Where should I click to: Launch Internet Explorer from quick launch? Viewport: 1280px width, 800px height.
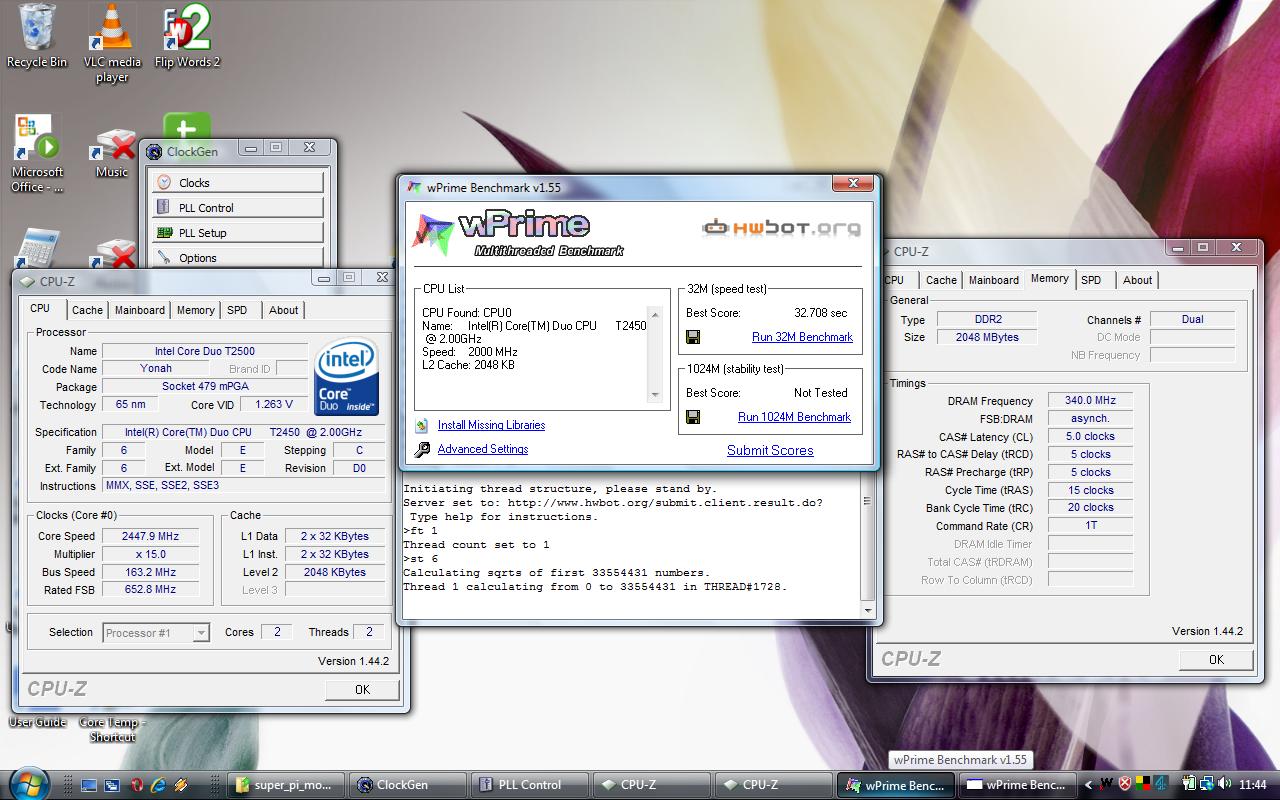tap(158, 785)
